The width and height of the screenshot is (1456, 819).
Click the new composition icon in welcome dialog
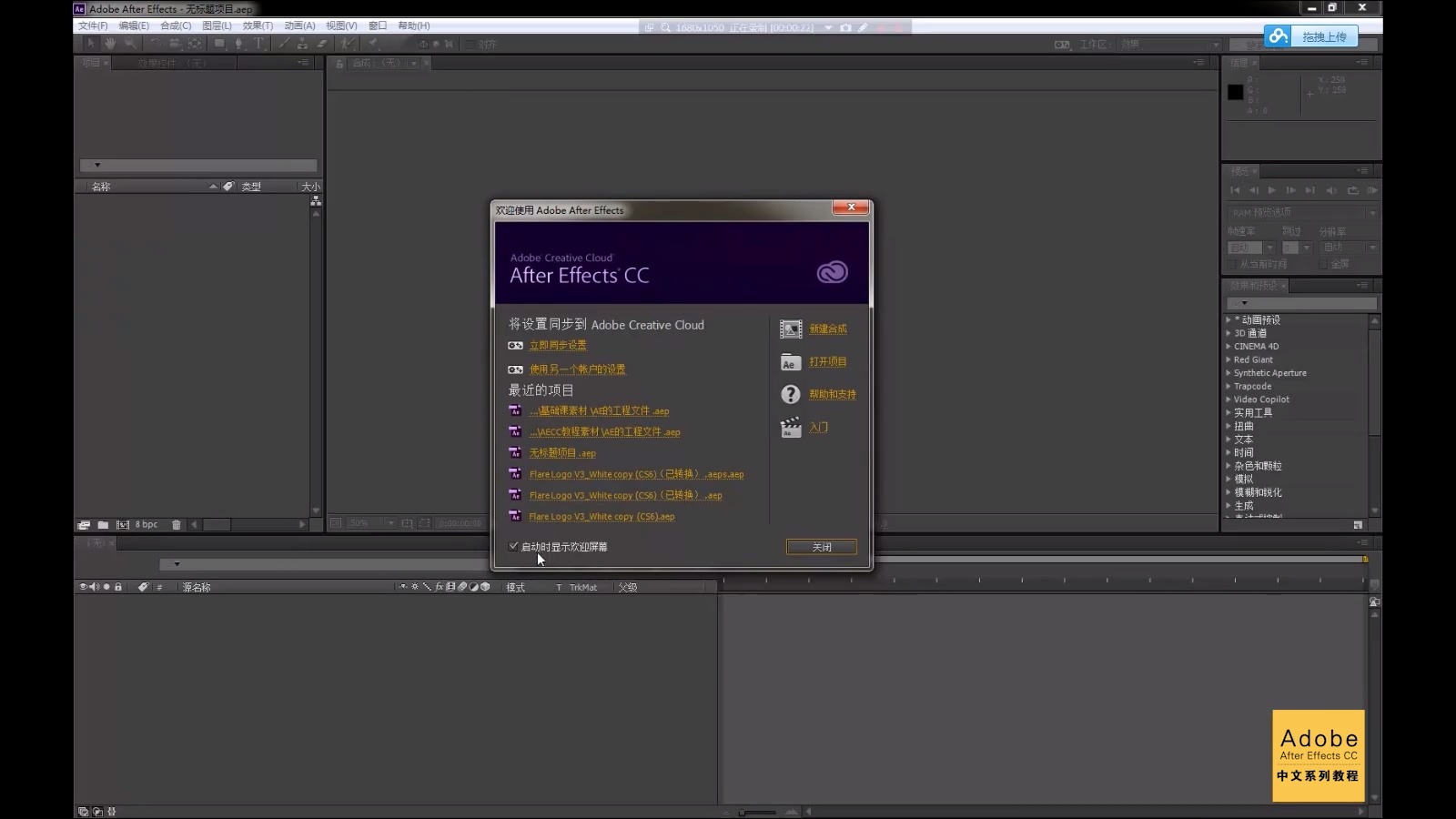pyautogui.click(x=791, y=329)
